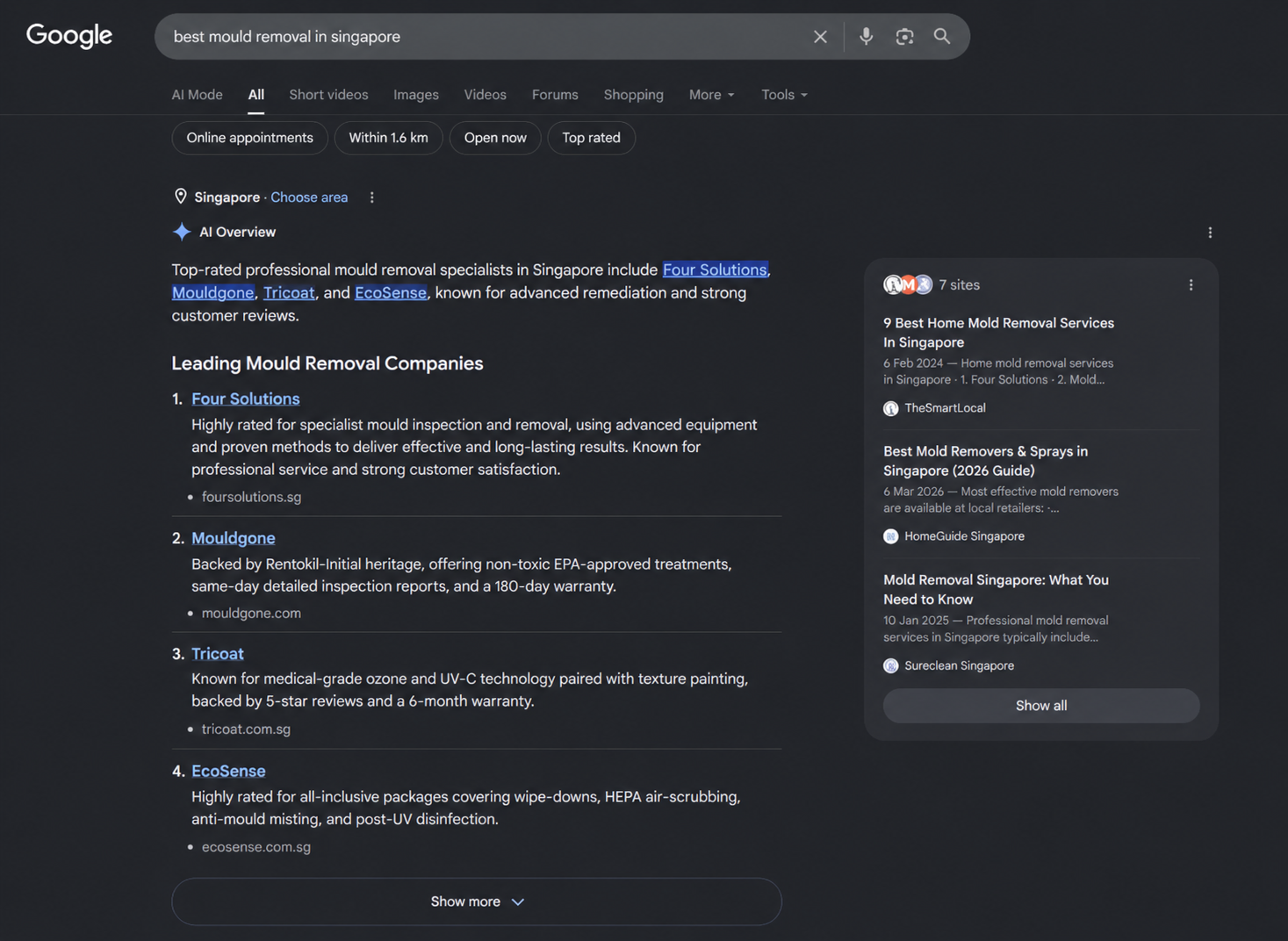Click the AI Overview label
This screenshot has height=941, width=1288.
237,232
